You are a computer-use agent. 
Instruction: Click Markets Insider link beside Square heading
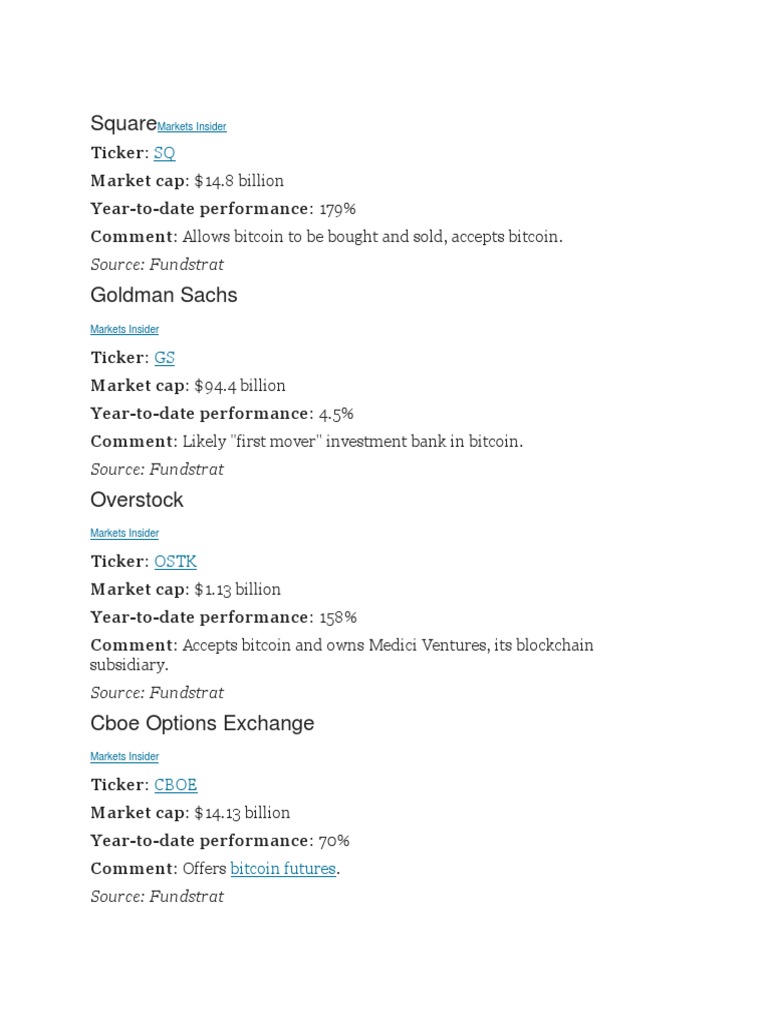point(192,127)
